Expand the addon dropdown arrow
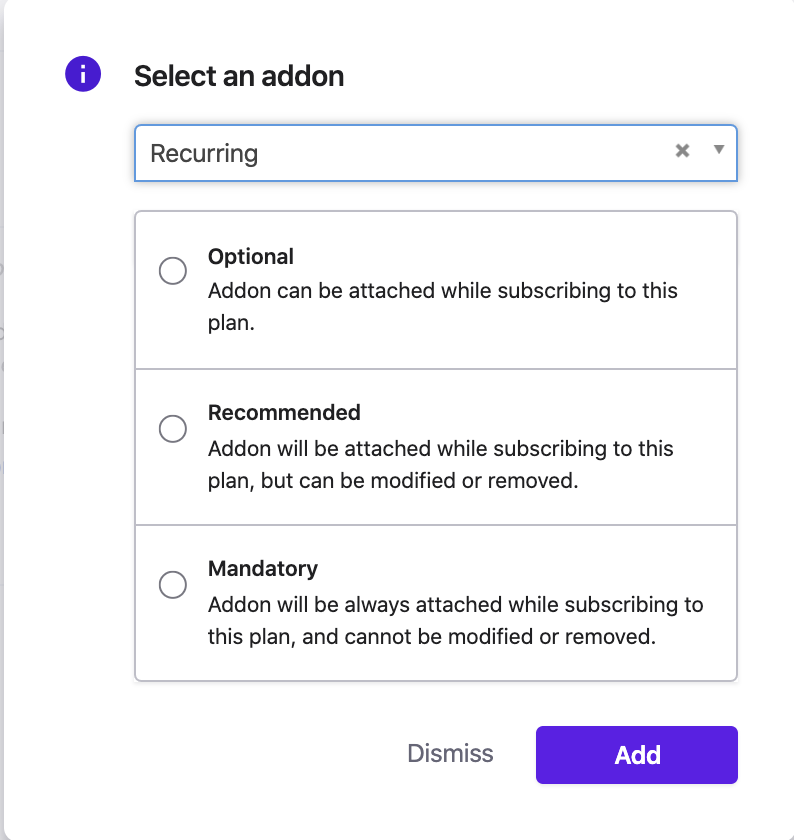794x840 pixels. tap(718, 150)
